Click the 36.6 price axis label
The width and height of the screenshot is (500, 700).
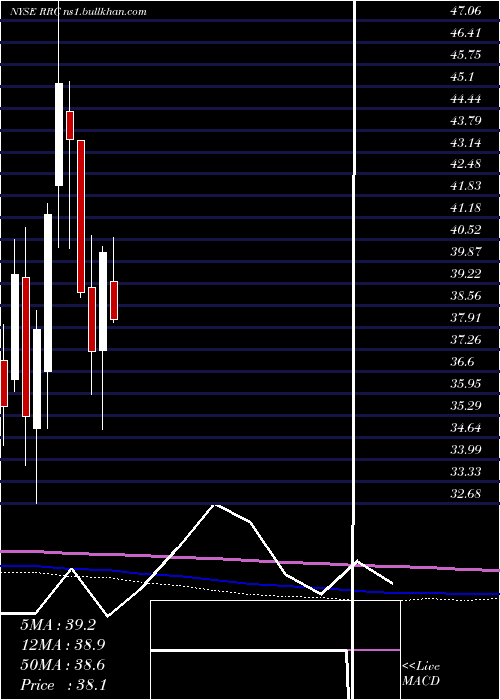coord(462,362)
